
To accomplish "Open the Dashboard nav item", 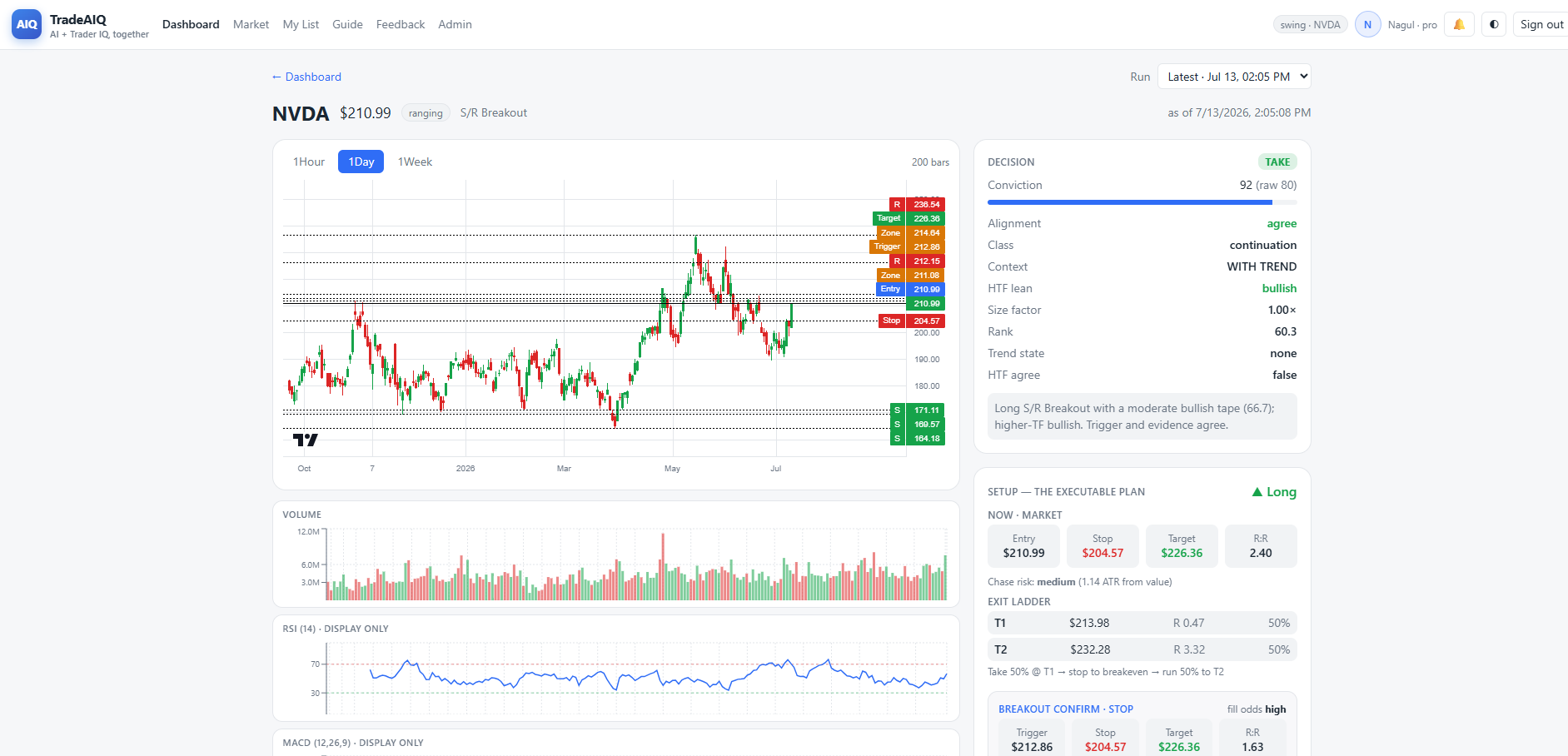I will tap(191, 24).
